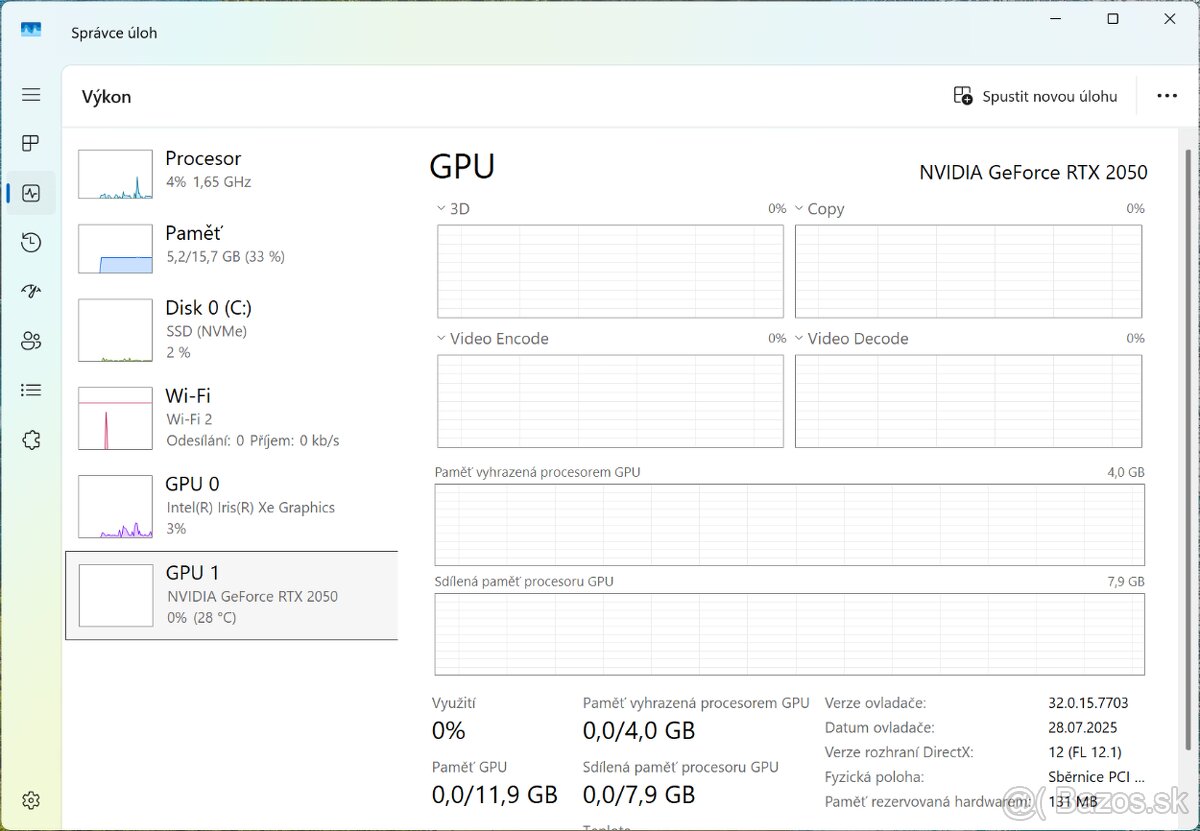Open the three-dots more options menu

pos(1167,96)
